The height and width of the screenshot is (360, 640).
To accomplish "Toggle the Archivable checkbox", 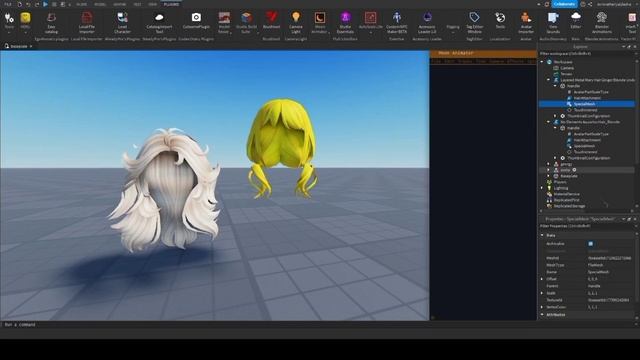I will click(591, 244).
